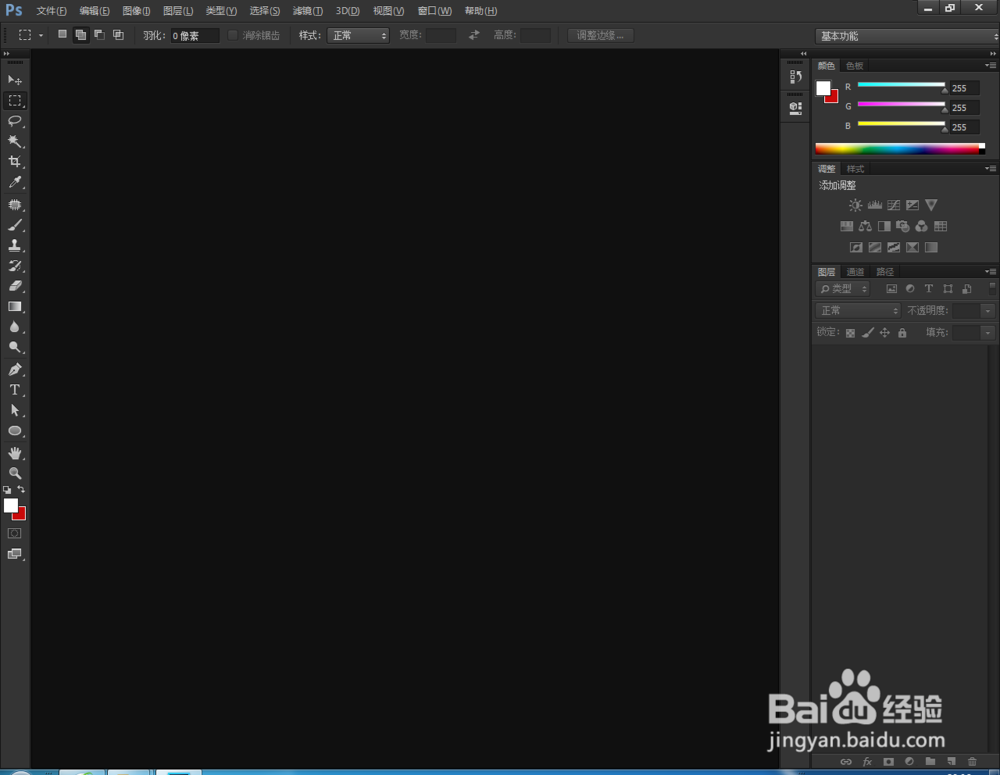Select the Path Selection tool
Screen dimensions: 1000x775
tap(15, 410)
